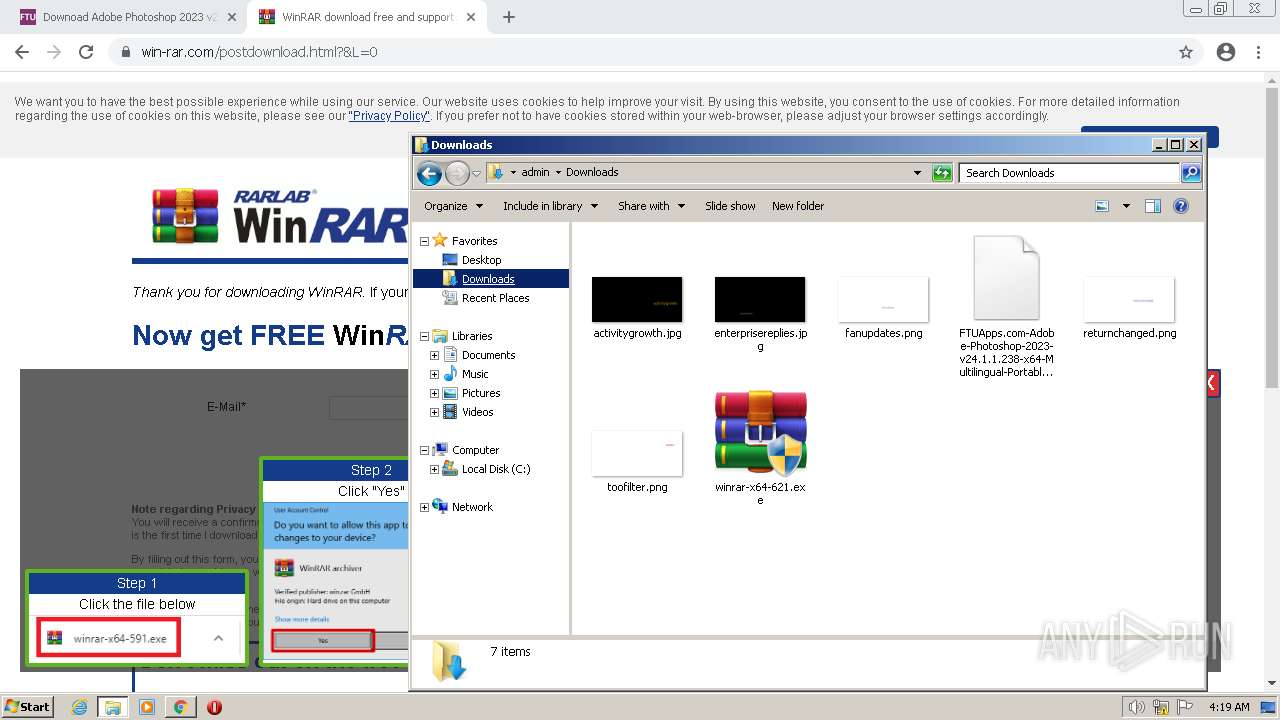Click File Explorer icon in taskbar

click(113, 707)
